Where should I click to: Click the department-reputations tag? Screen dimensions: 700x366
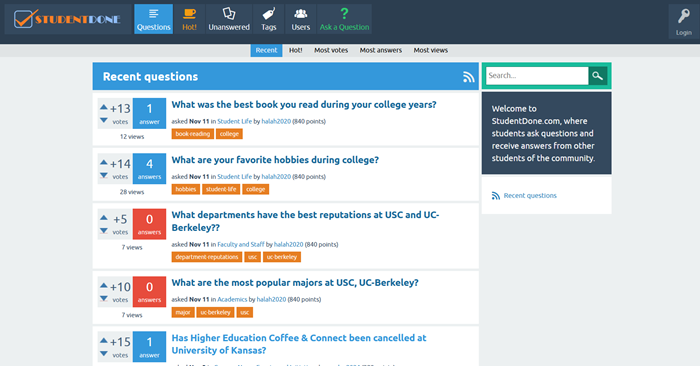point(207,257)
